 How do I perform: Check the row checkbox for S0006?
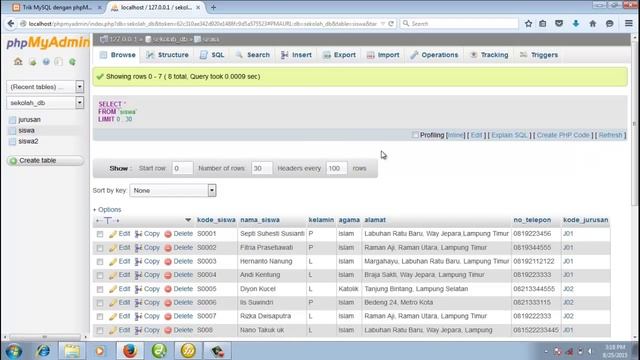[100, 303]
